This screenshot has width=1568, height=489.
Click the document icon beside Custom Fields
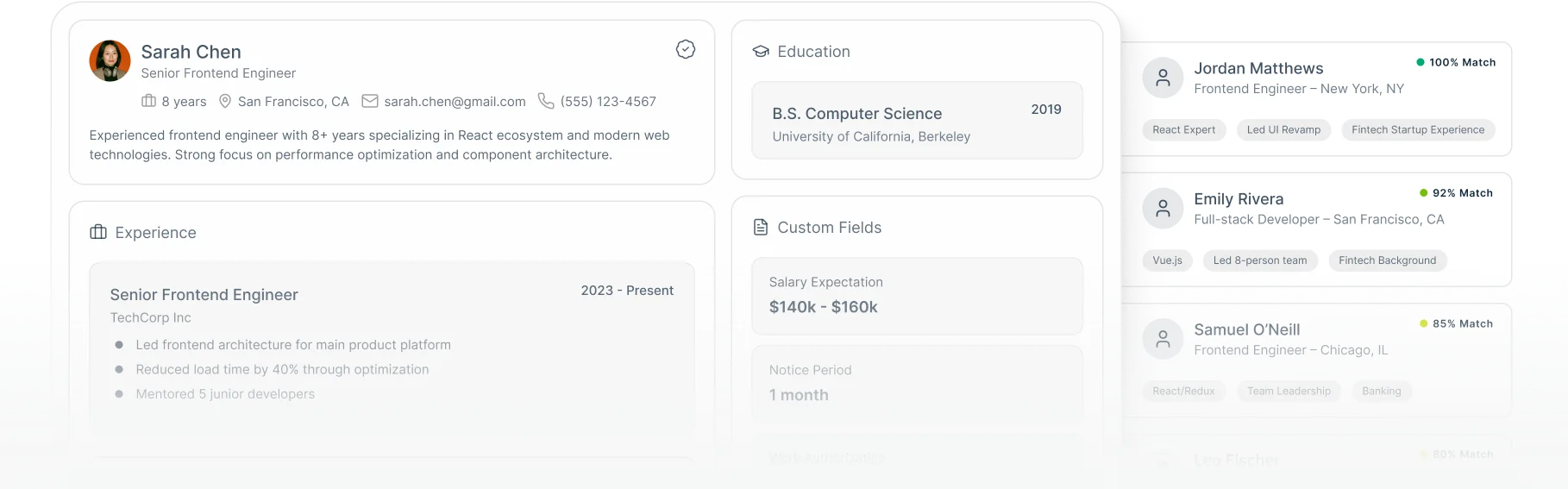click(x=761, y=228)
